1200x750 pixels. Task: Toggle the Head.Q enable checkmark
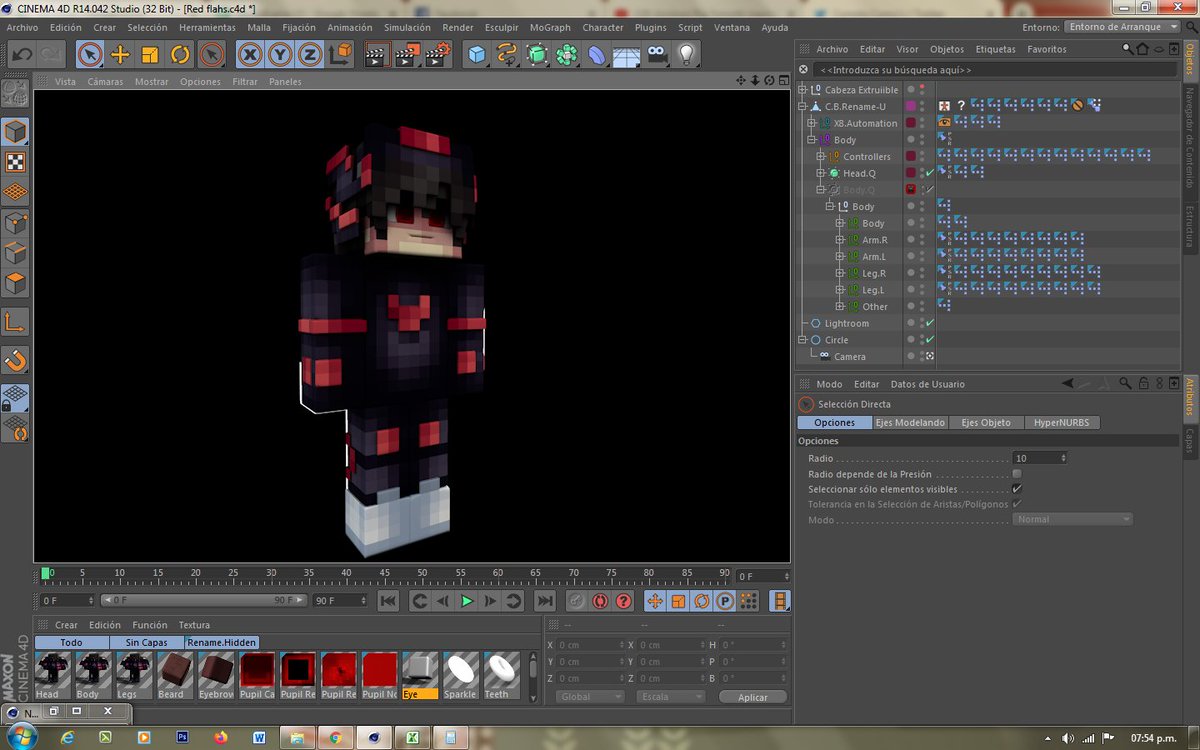pos(930,173)
